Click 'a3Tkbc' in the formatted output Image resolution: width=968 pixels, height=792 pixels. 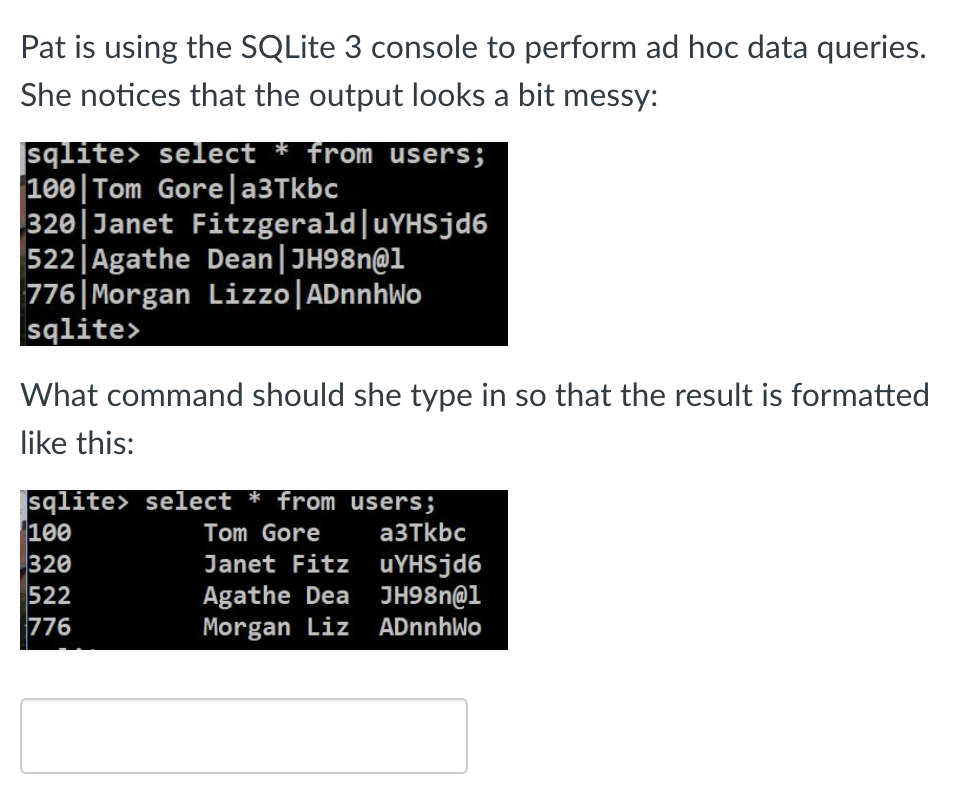pos(423,533)
